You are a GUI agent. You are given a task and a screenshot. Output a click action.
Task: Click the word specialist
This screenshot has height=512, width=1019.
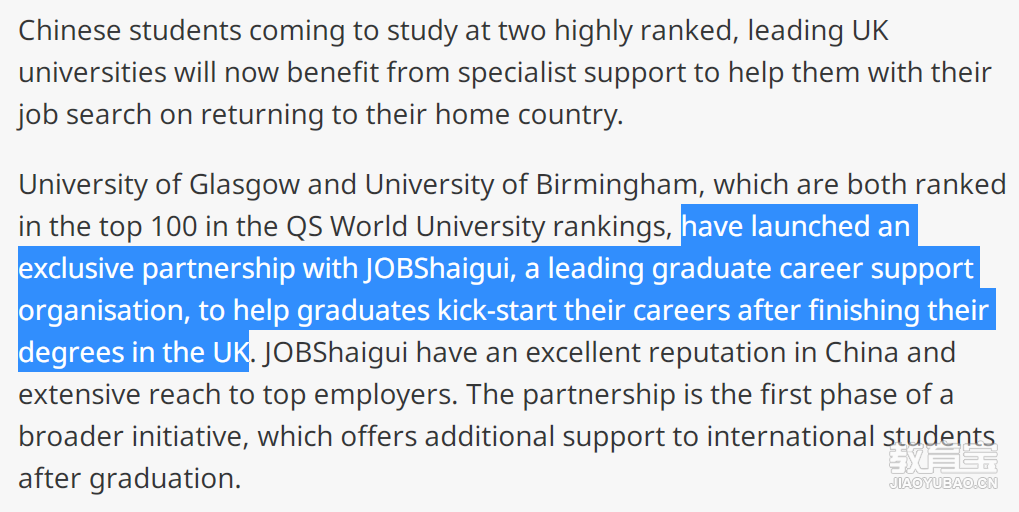pyautogui.click(x=517, y=73)
